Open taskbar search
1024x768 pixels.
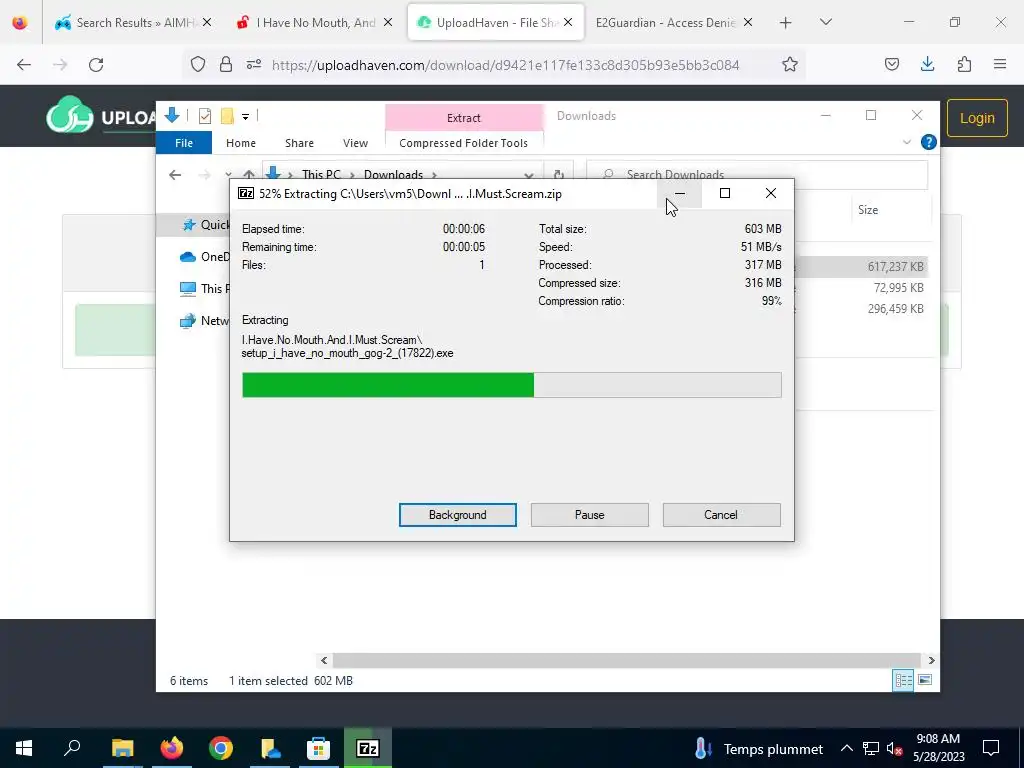pyautogui.click(x=72, y=748)
